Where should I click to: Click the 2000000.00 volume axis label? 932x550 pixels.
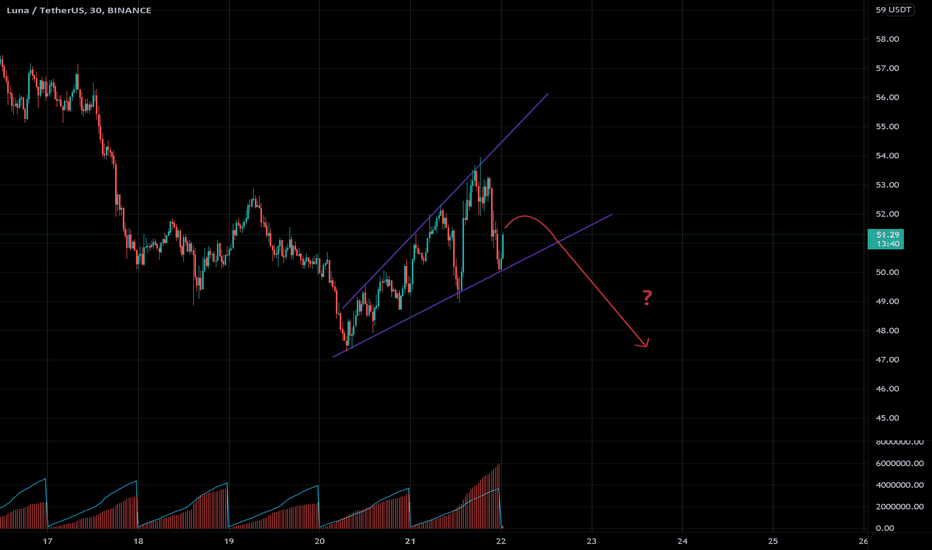900,507
